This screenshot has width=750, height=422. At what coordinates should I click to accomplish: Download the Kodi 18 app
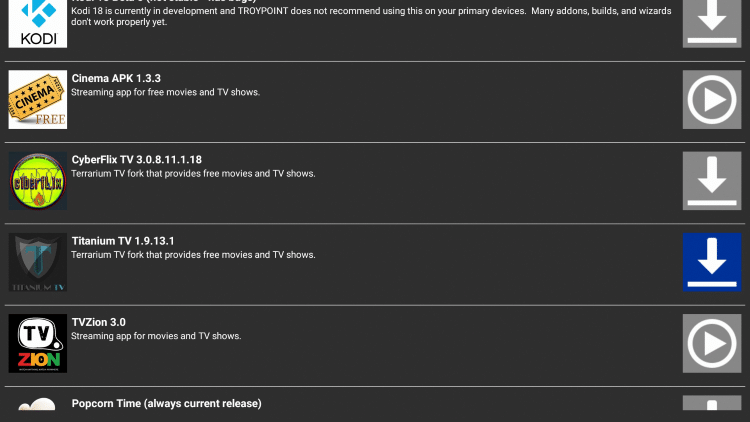pos(712,22)
